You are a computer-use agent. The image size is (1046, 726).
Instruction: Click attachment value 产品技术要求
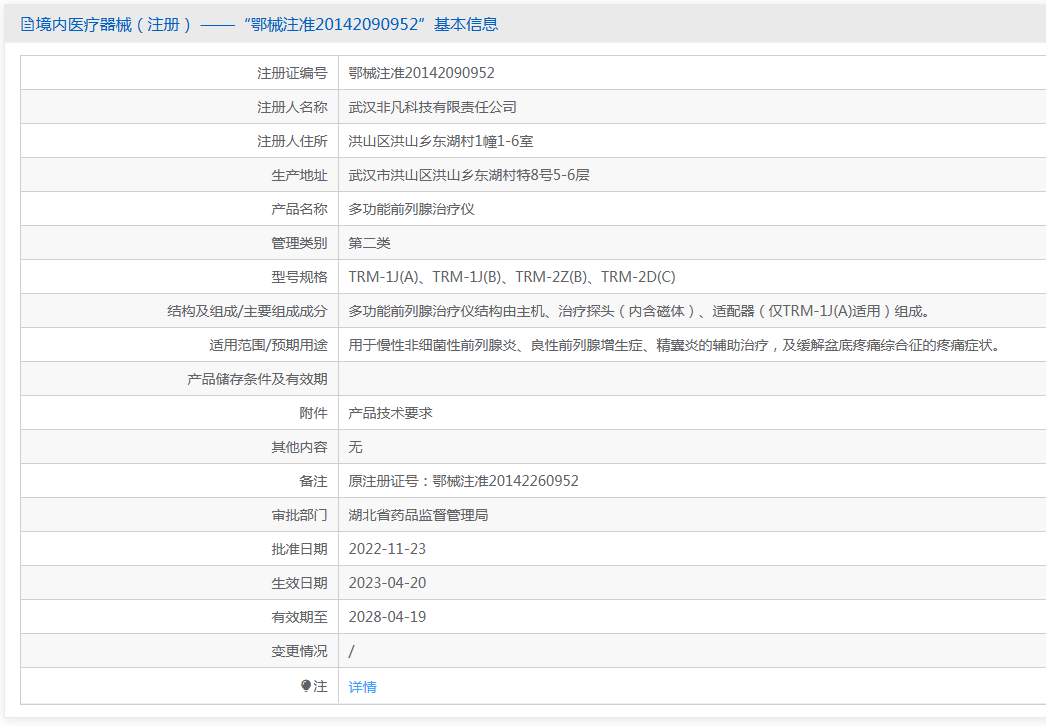390,413
